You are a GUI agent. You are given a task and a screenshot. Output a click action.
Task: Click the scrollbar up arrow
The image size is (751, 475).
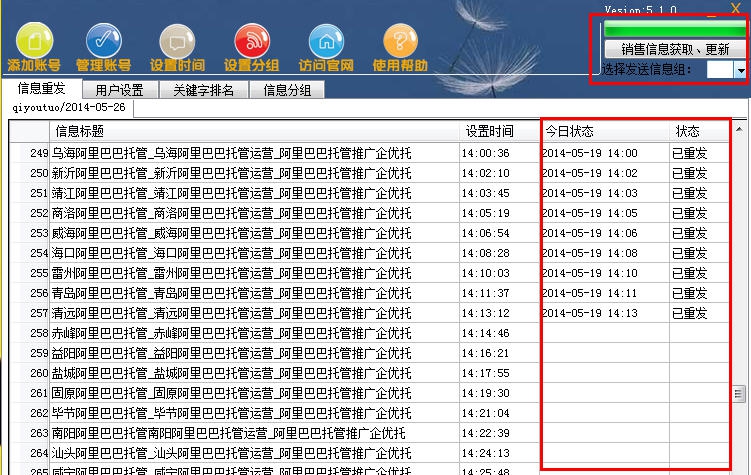[739, 129]
